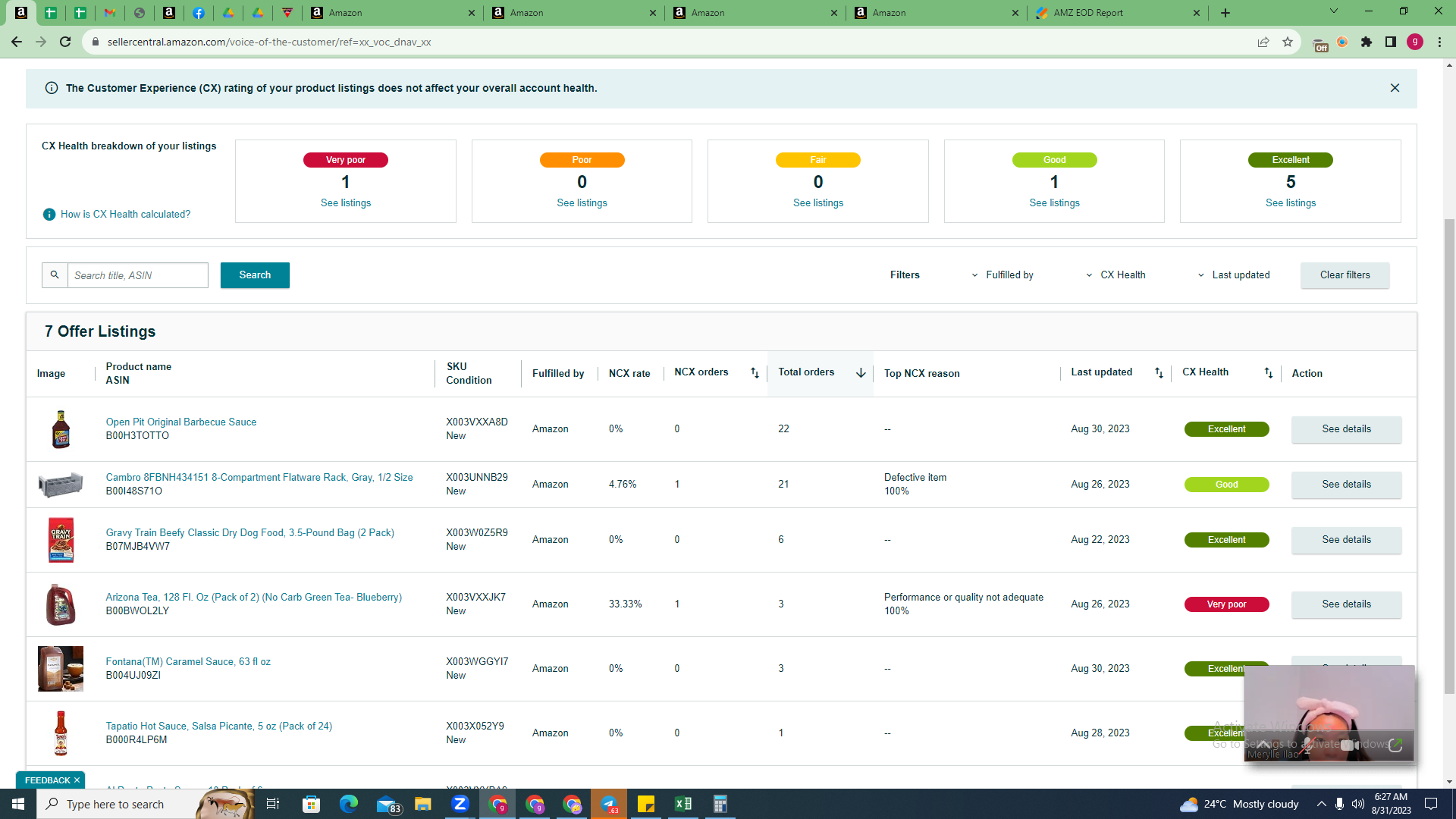1456x819 pixels.
Task: Expand the CX Health filter dropdown
Action: pos(1116,275)
